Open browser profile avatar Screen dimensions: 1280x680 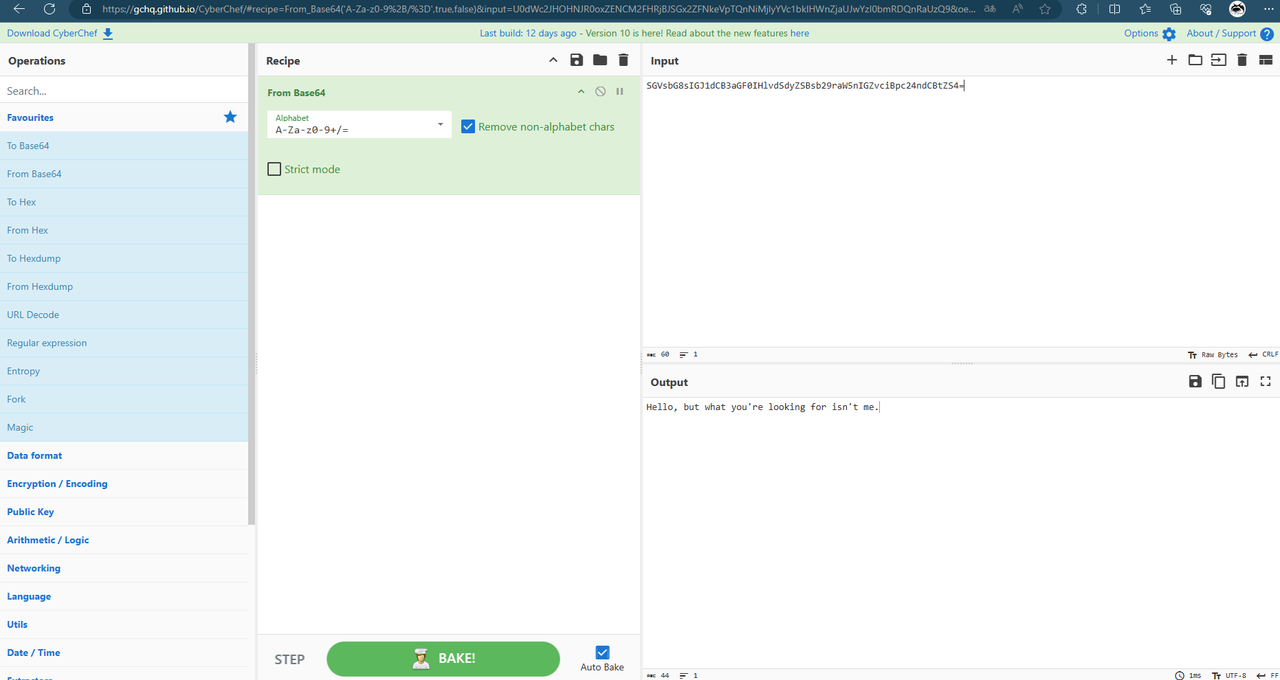[x=1237, y=9]
